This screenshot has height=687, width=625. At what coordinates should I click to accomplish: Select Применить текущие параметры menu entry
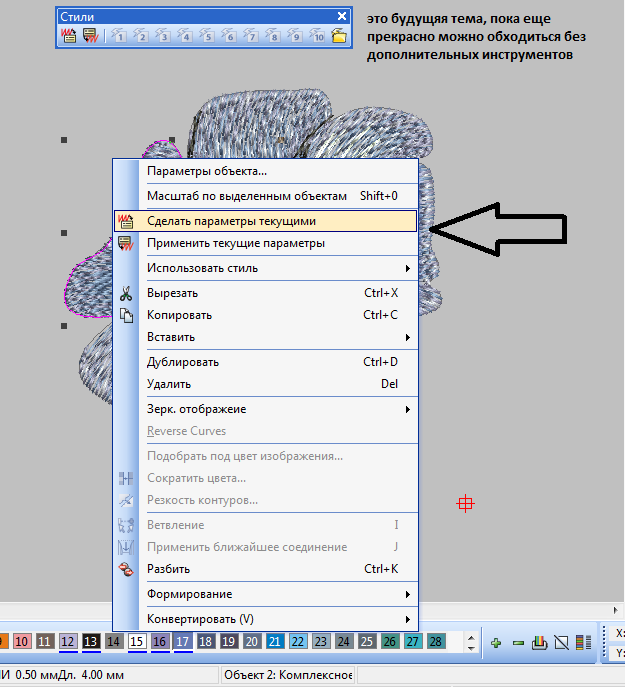coord(266,243)
